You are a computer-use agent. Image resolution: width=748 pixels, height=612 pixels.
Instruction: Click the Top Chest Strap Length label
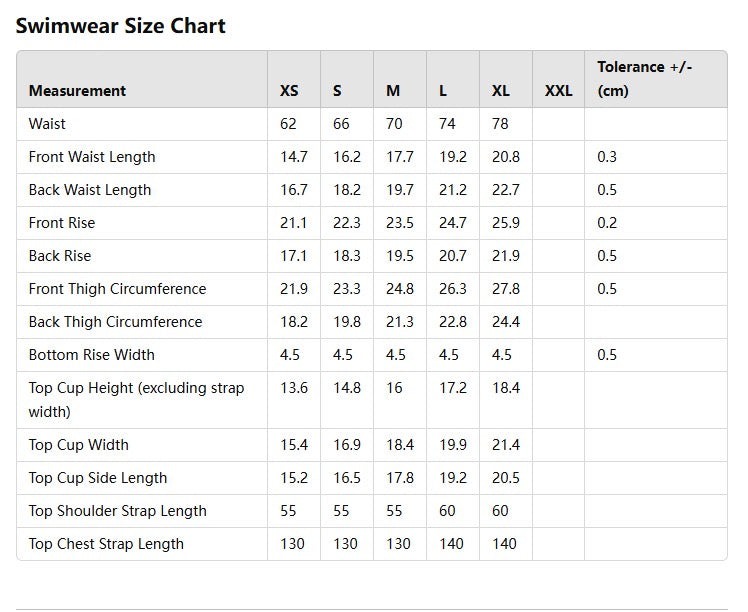(106, 544)
